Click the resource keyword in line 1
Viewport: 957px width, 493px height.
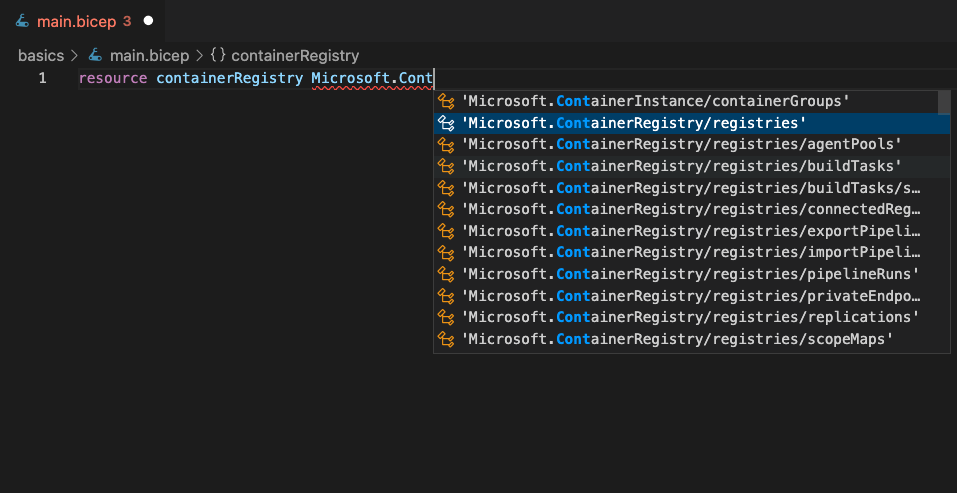[x=113, y=78]
